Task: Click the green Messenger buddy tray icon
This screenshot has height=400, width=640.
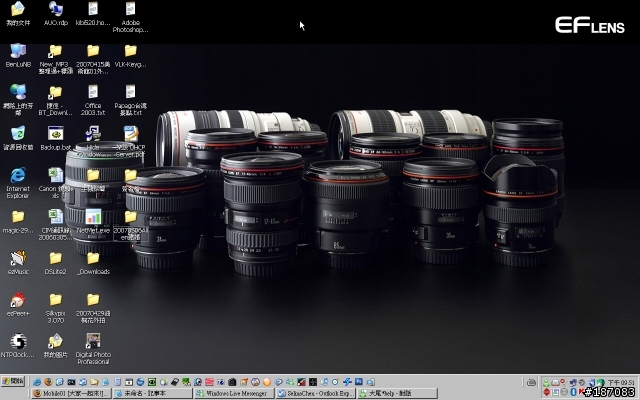Action: [546, 383]
